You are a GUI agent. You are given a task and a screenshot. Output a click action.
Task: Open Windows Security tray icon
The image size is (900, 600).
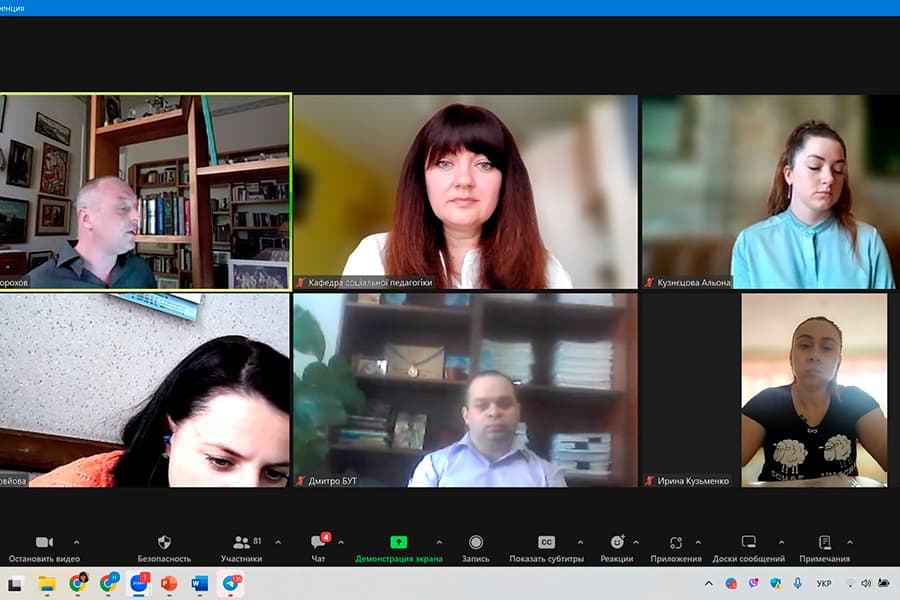[775, 583]
